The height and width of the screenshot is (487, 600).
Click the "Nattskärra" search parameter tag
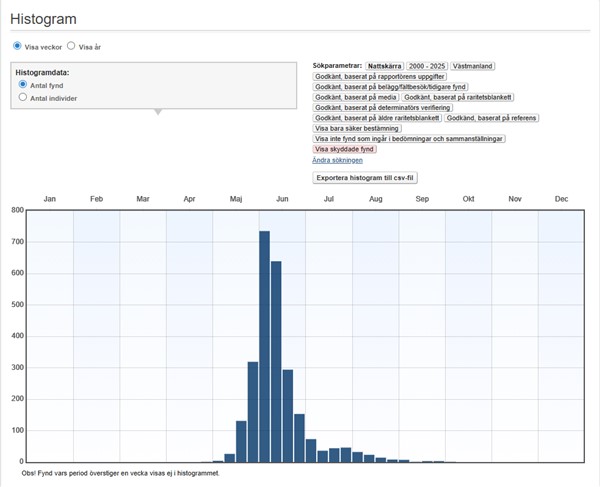384,65
